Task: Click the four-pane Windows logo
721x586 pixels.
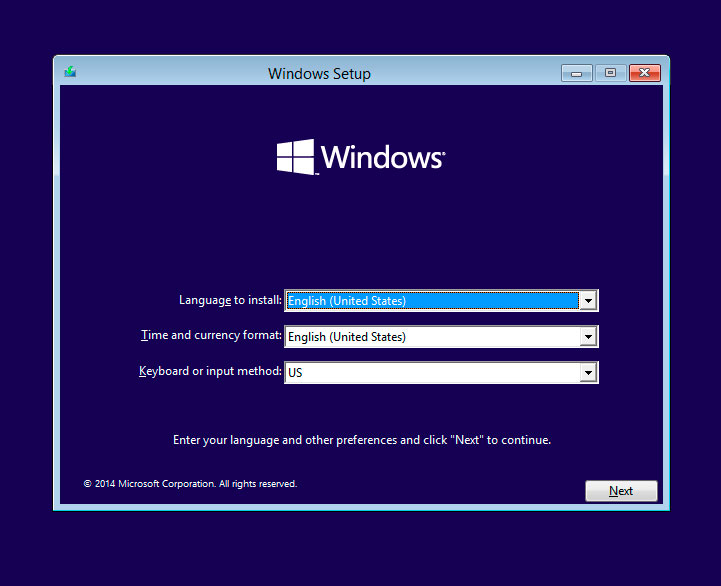Action: [295, 157]
